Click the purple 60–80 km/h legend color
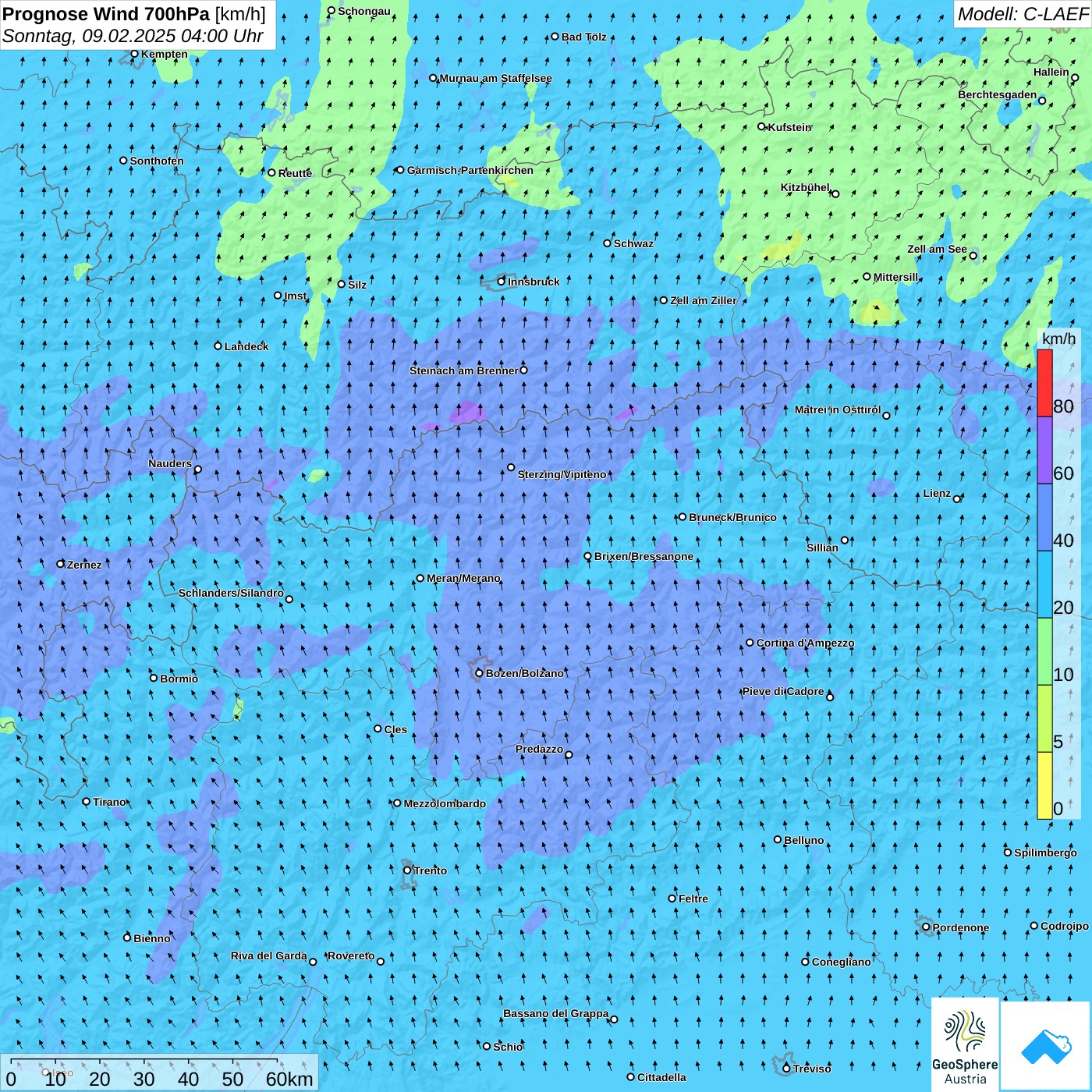The height and width of the screenshot is (1092, 1092). [1044, 450]
